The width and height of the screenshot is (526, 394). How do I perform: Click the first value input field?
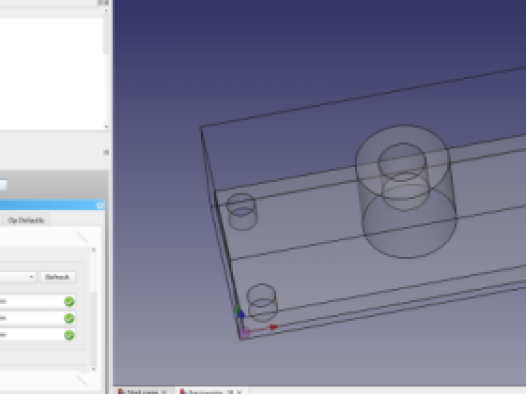coord(32,301)
